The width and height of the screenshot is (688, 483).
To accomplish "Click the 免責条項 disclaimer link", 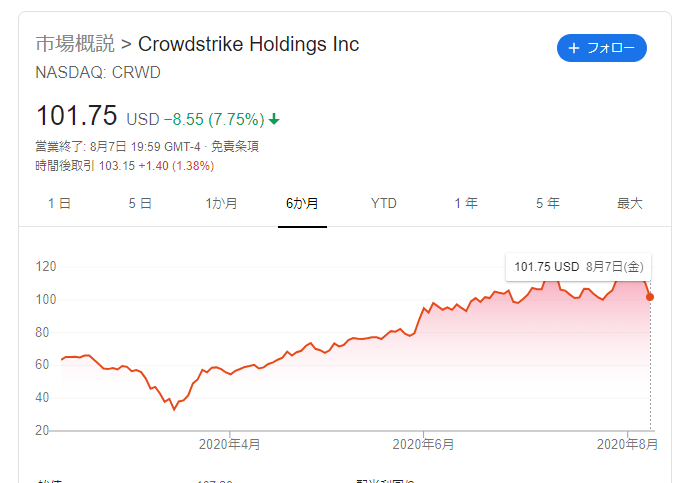I will tap(235, 146).
